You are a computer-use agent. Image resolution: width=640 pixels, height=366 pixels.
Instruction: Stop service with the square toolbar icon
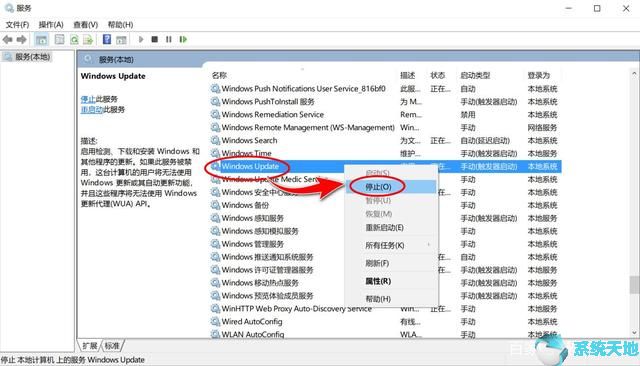pyautogui.click(x=155, y=39)
